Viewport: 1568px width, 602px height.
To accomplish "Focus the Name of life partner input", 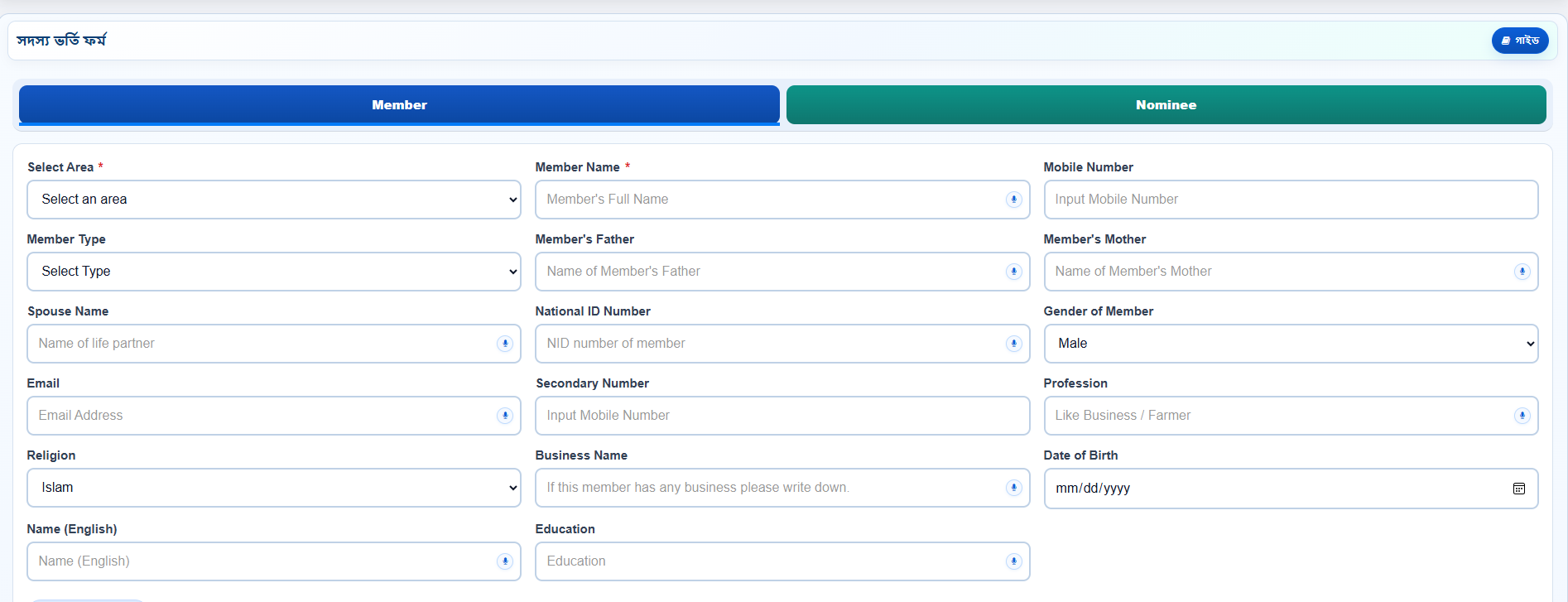I will point(274,344).
